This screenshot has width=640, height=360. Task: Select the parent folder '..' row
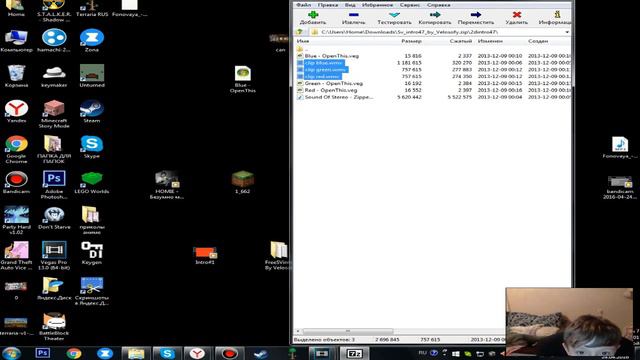pyautogui.click(x=433, y=49)
